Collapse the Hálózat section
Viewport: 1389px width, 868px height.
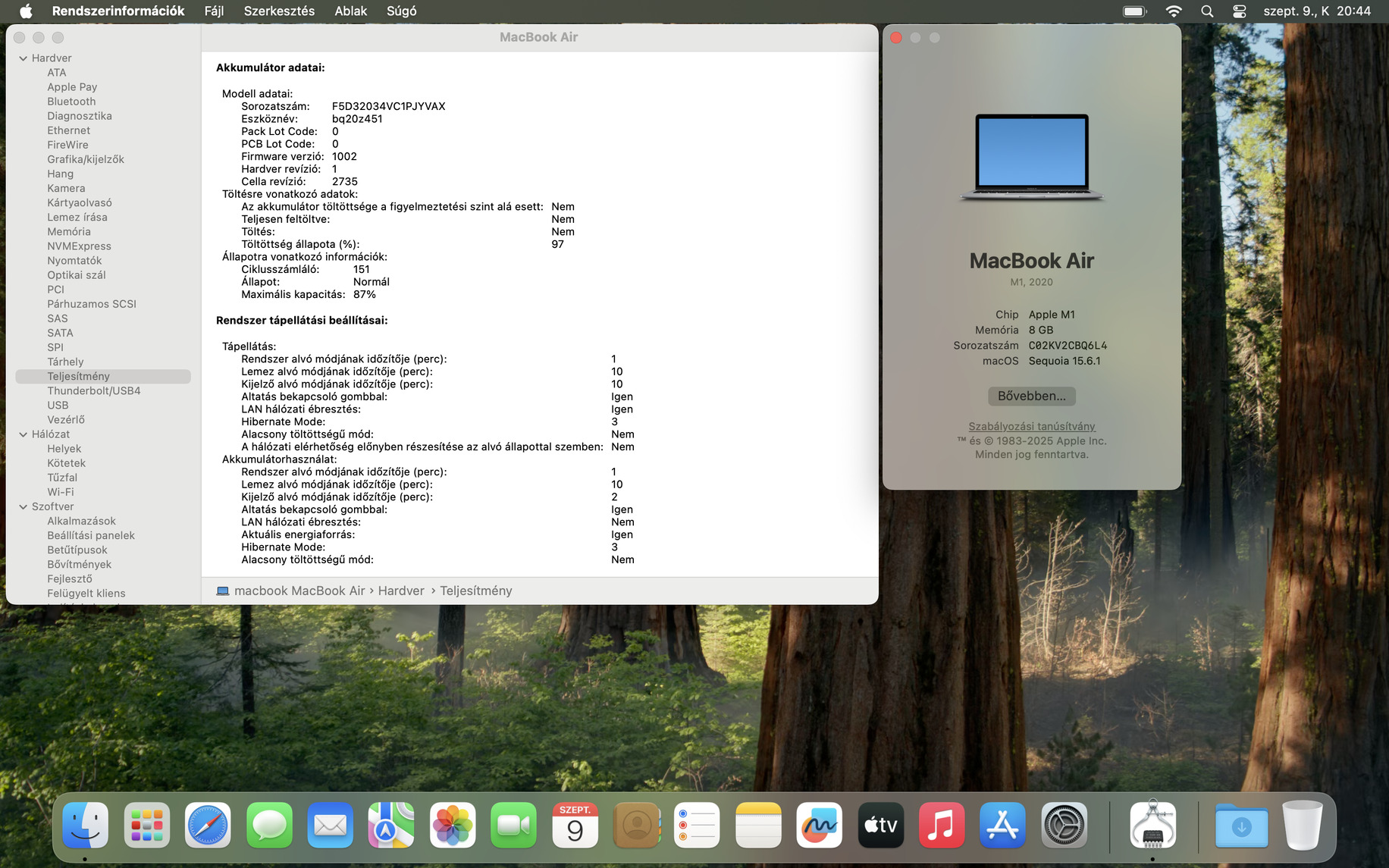point(24,434)
